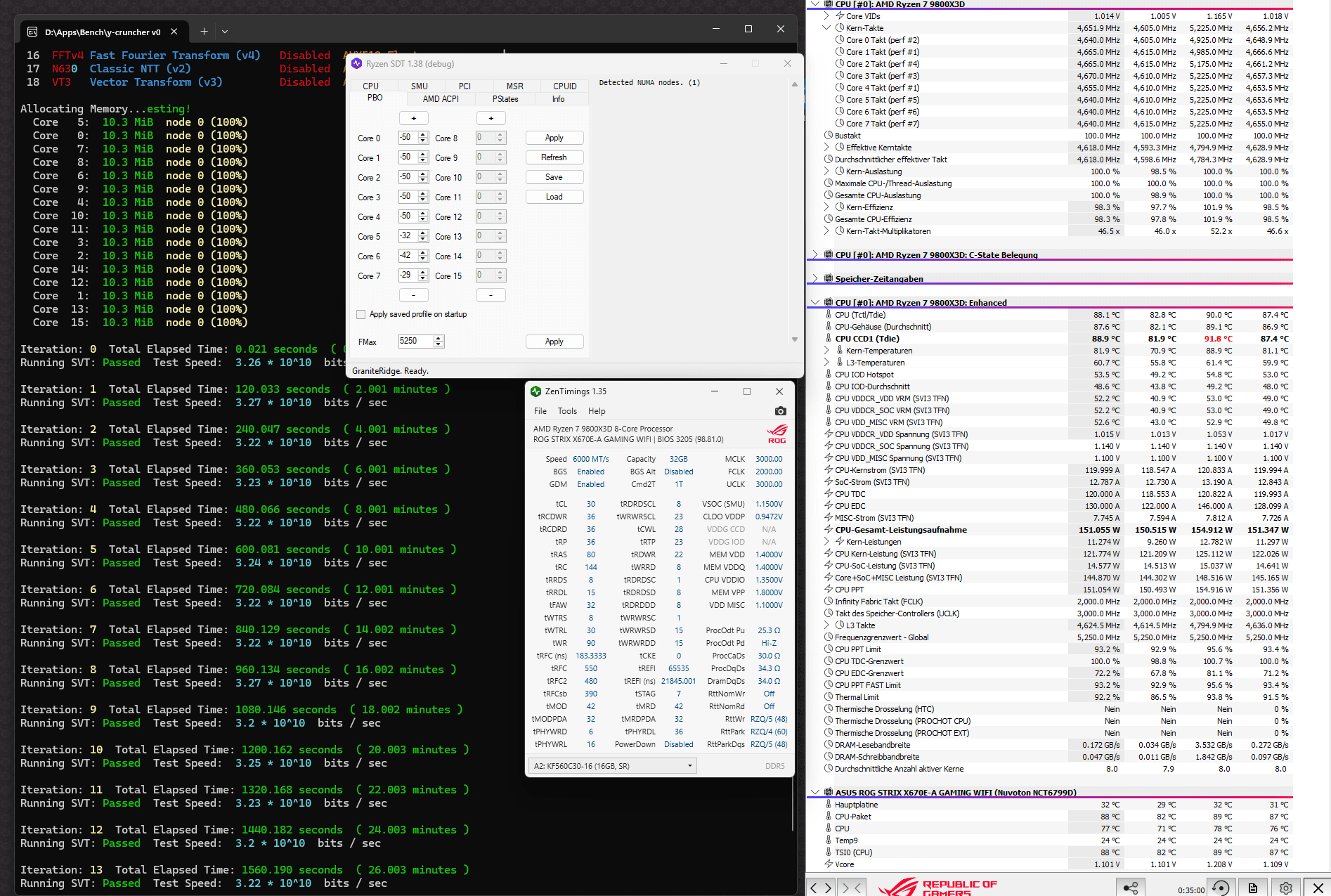Reset the HWiNFO elapsed time clock
The width and height of the screenshot is (1331, 896).
pyautogui.click(x=1221, y=888)
